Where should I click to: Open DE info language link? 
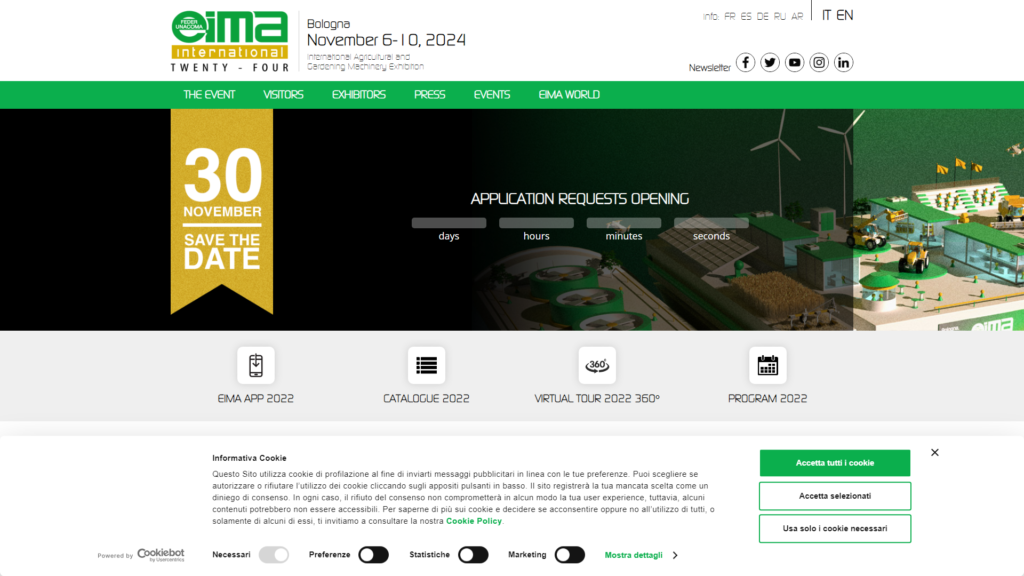(x=762, y=16)
